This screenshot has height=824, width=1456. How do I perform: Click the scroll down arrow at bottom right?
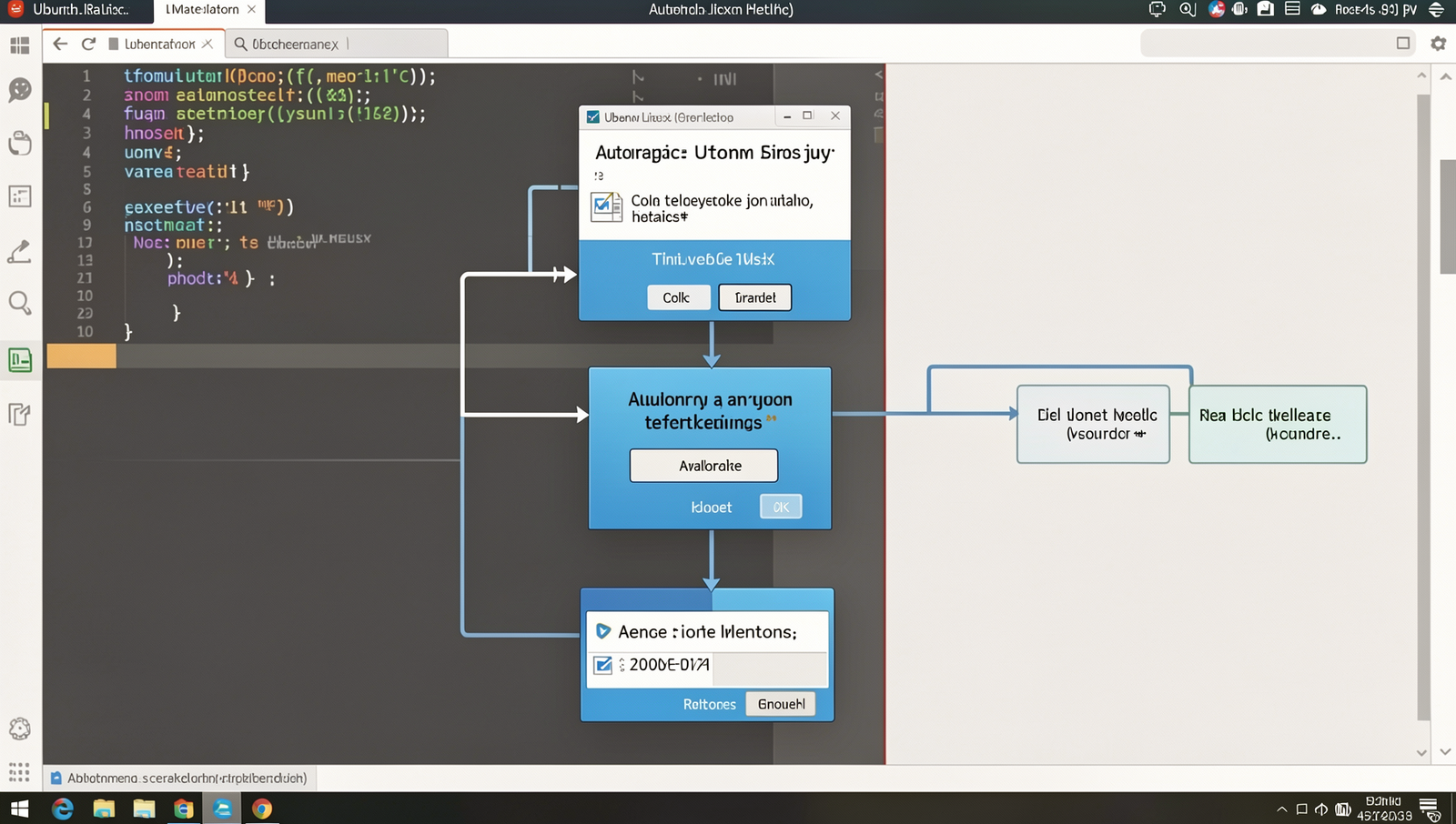pos(1446,752)
